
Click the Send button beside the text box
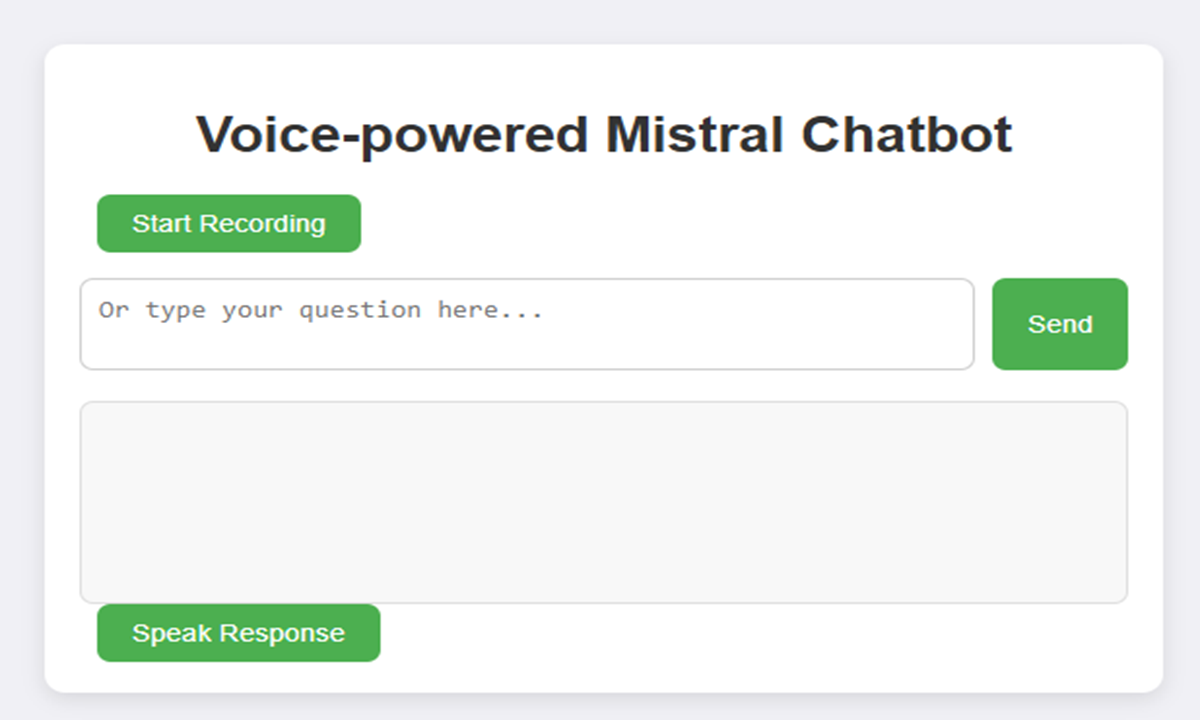1060,324
